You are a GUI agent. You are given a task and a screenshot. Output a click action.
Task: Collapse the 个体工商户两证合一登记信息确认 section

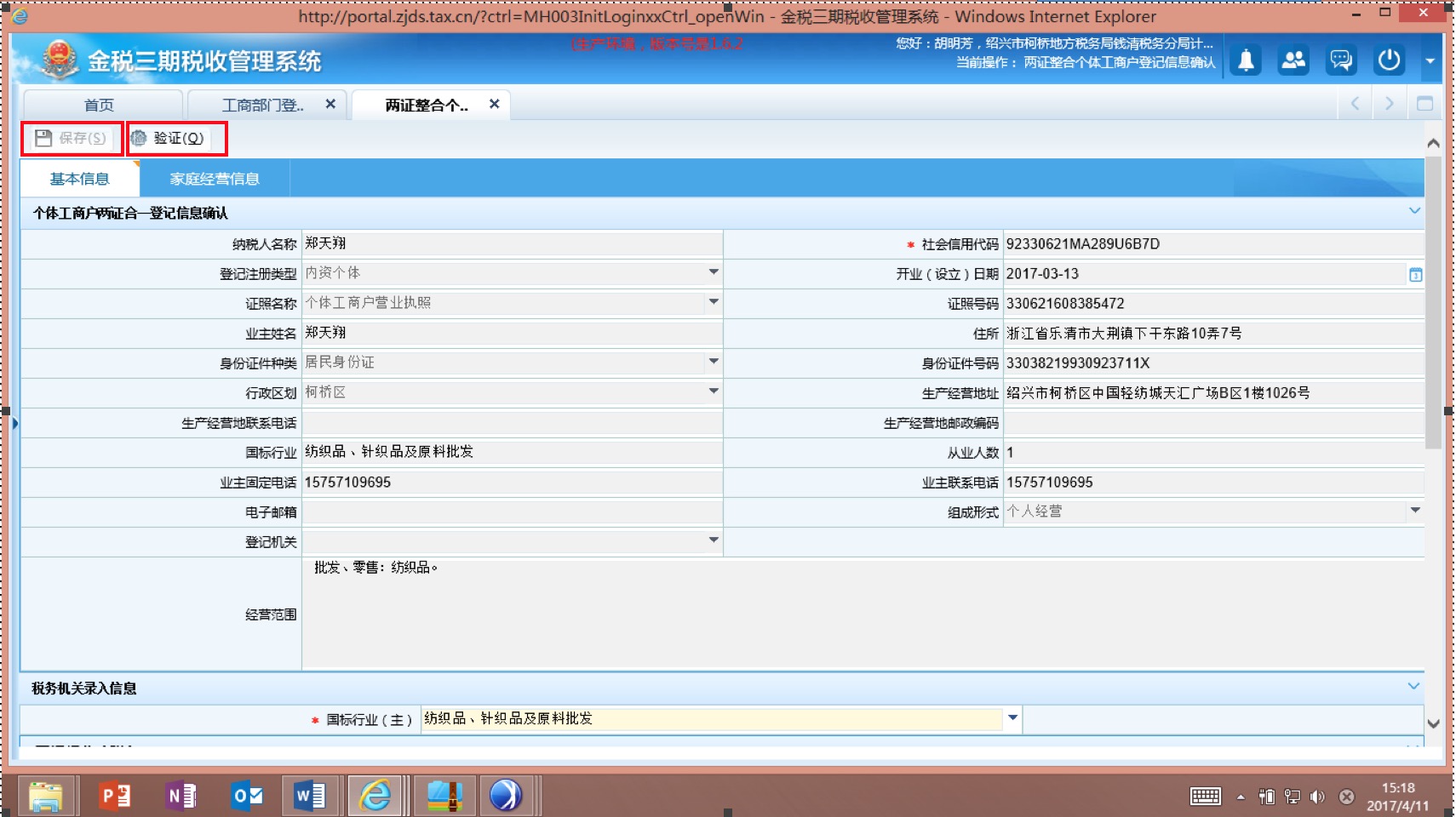pyautogui.click(x=1414, y=211)
